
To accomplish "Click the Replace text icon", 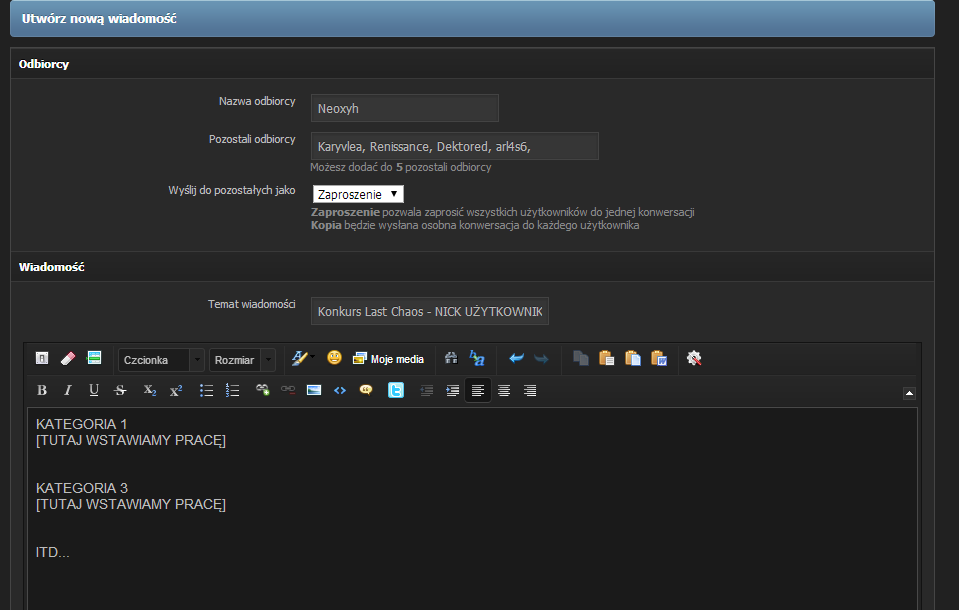I will coord(477,359).
